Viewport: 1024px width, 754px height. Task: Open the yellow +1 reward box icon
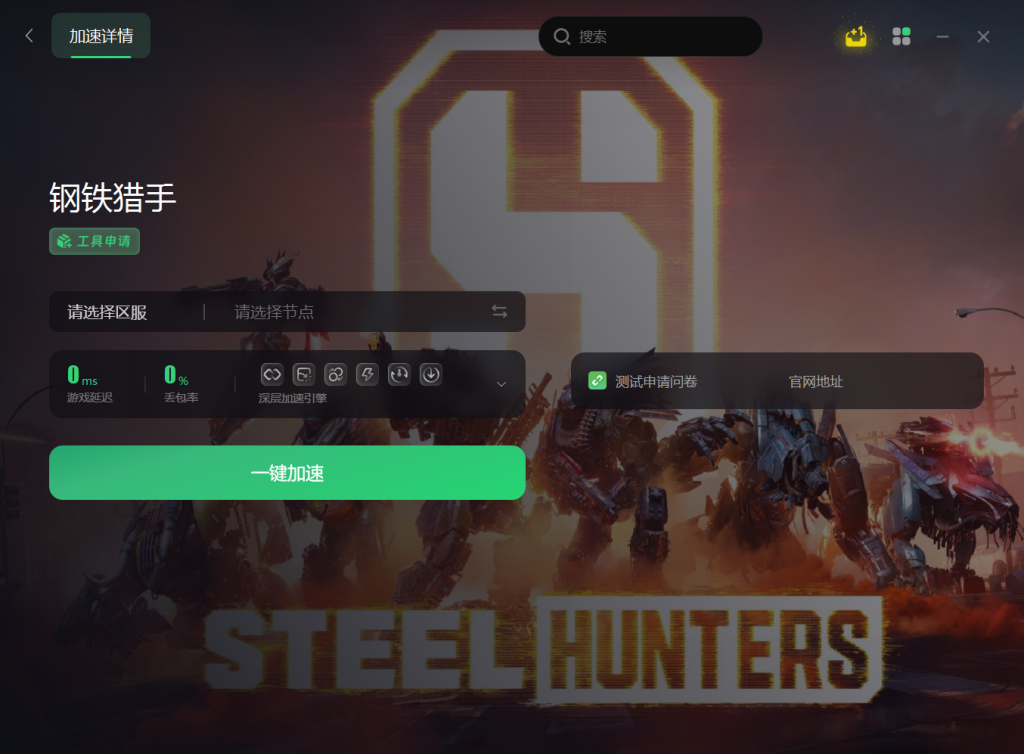coord(856,37)
